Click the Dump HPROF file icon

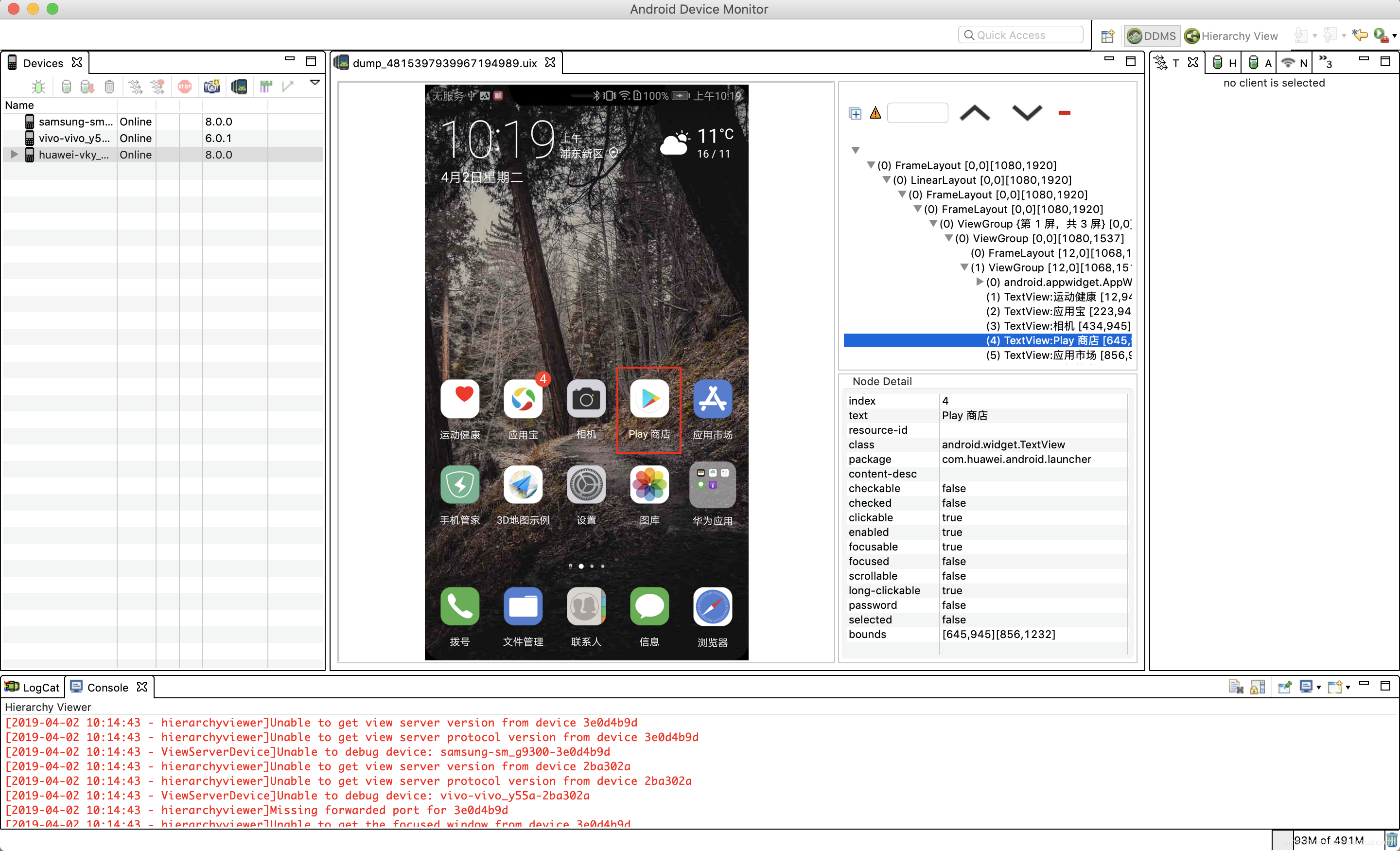(87, 87)
